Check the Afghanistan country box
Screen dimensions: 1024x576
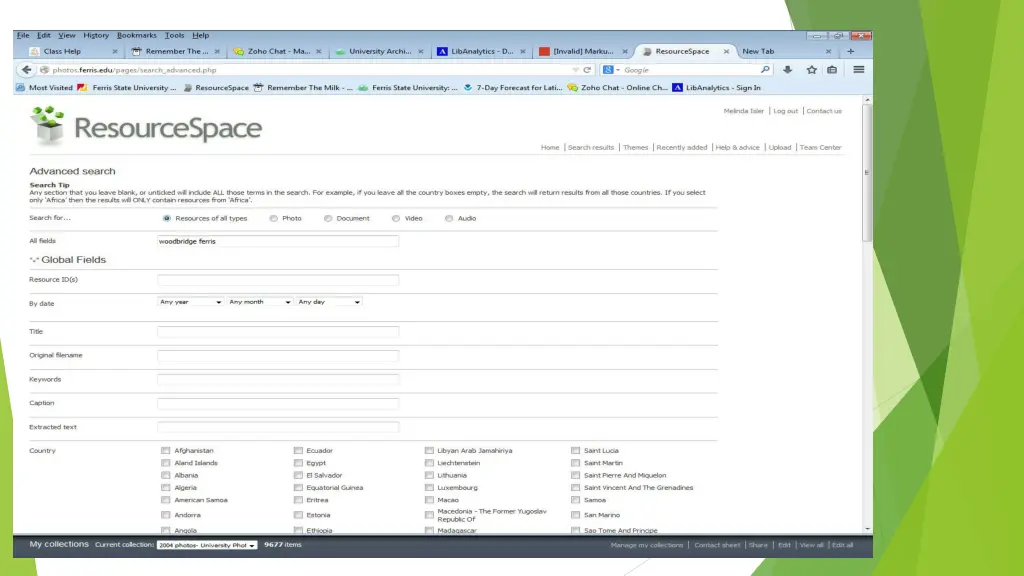[165, 451]
